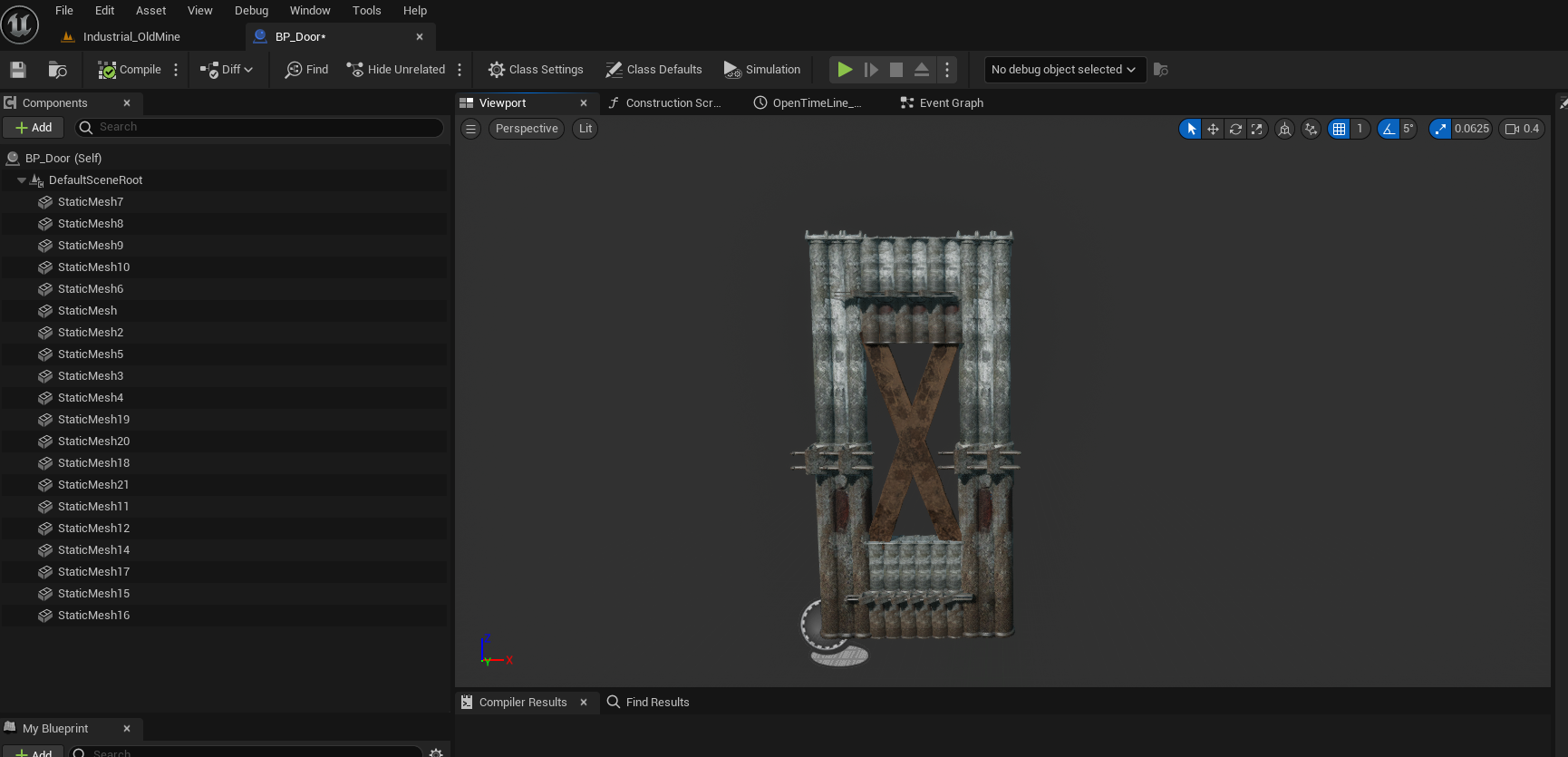Image resolution: width=1568 pixels, height=757 pixels.
Task: Adjust the camera speed 0.4 control
Action: click(1523, 129)
